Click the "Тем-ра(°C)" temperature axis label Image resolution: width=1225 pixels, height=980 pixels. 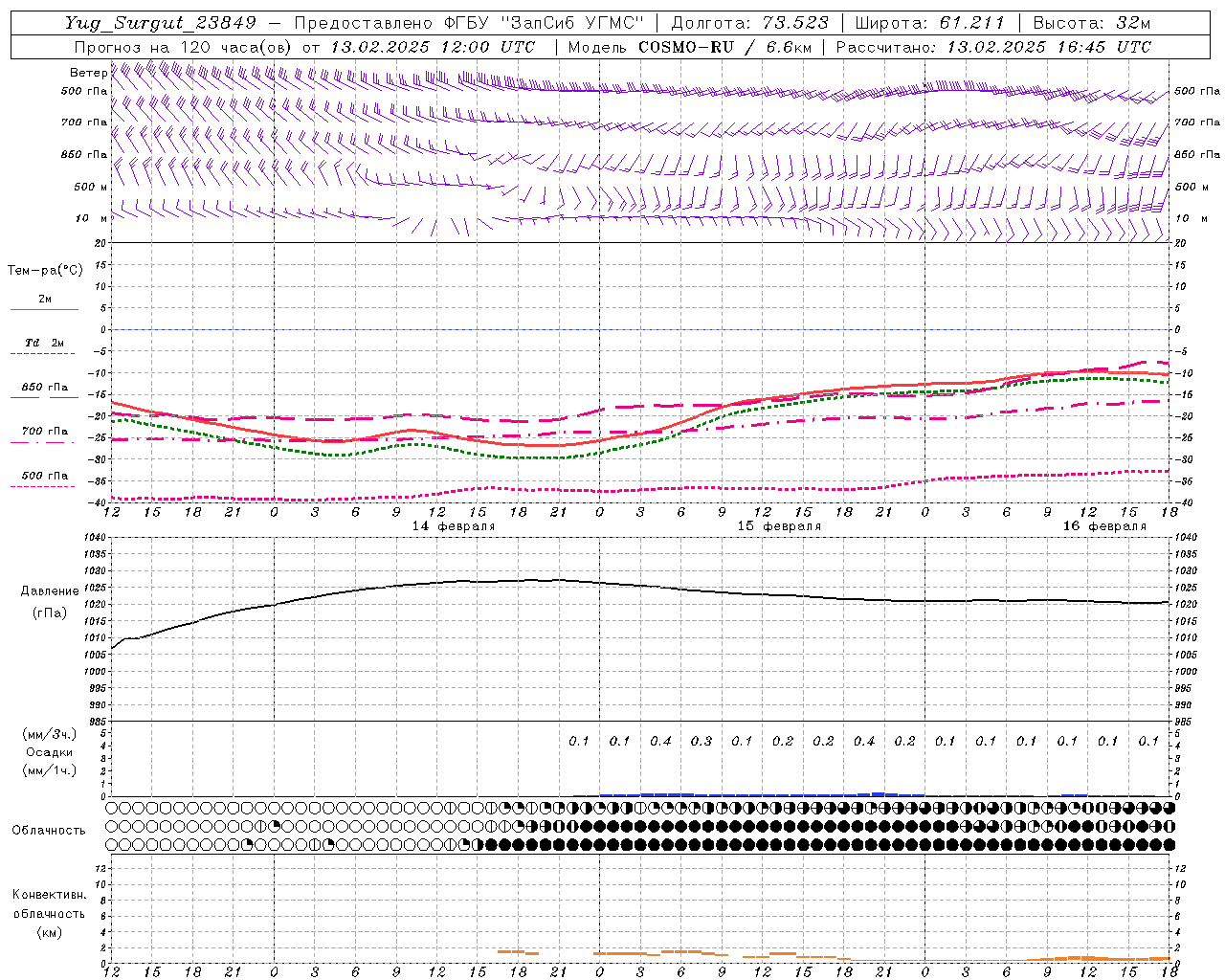pyautogui.click(x=45, y=271)
